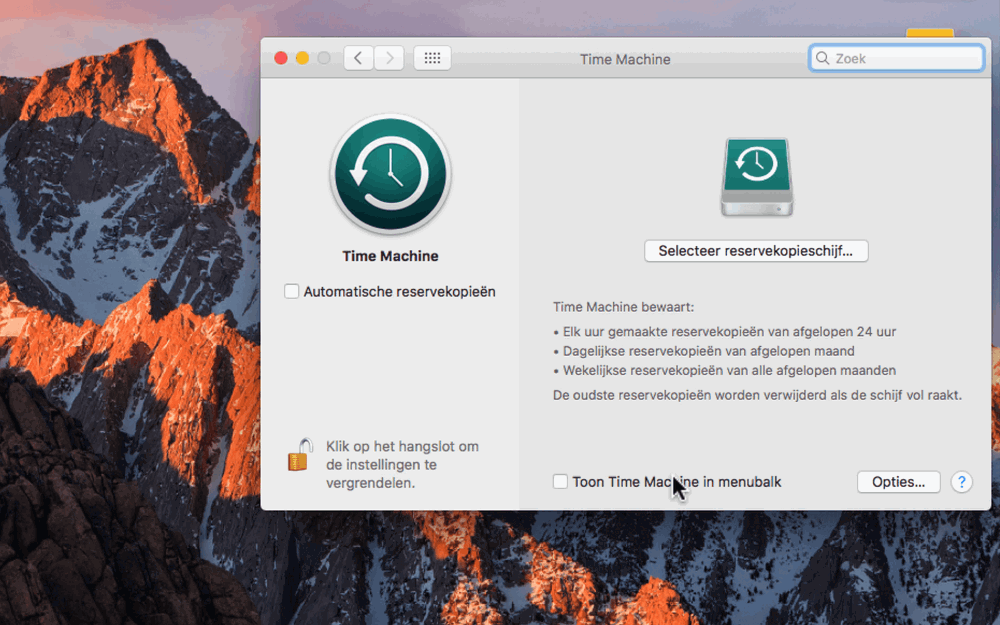Click 'Wekelijkse reservekopieën' line

[x=724, y=370]
